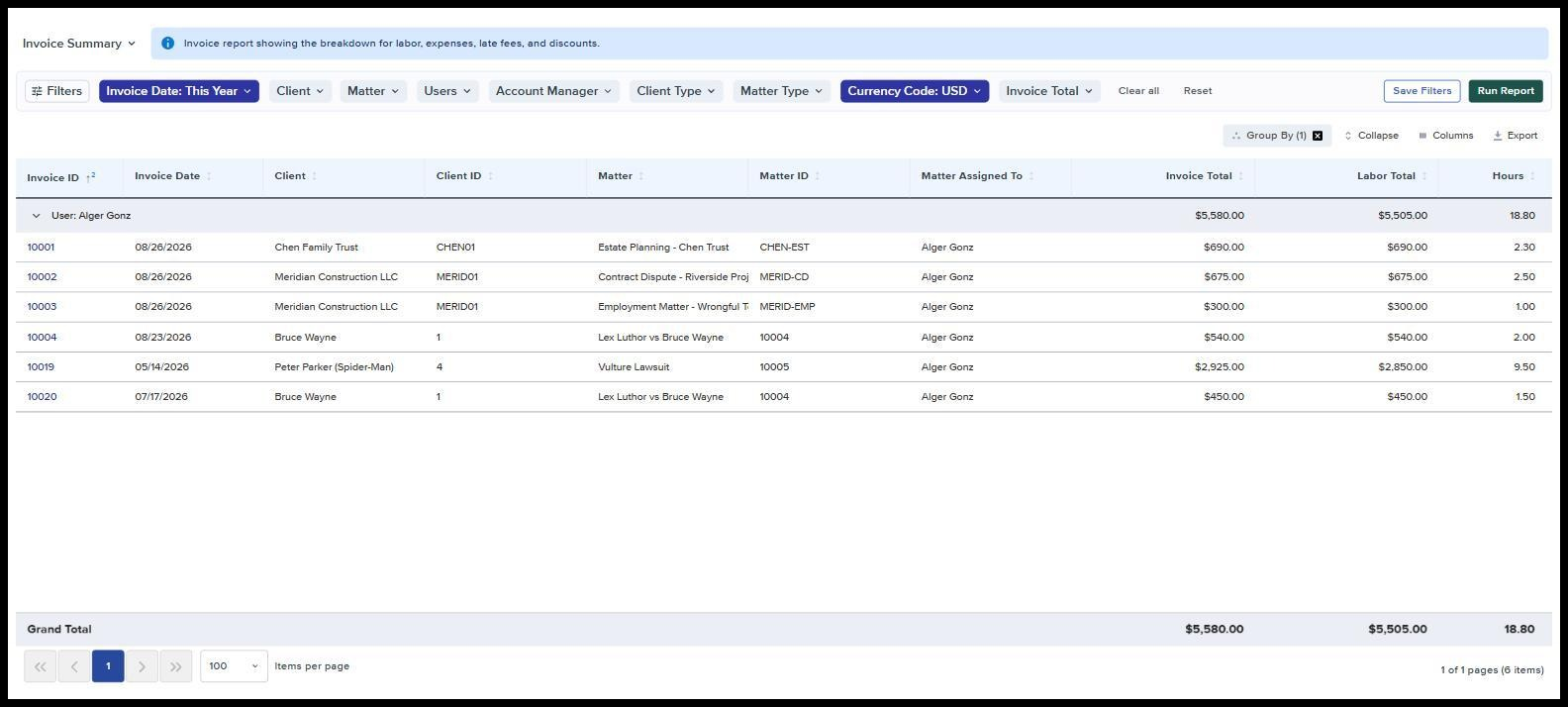
Task: Sort by Invoice Total column header
Action: [1199, 176]
